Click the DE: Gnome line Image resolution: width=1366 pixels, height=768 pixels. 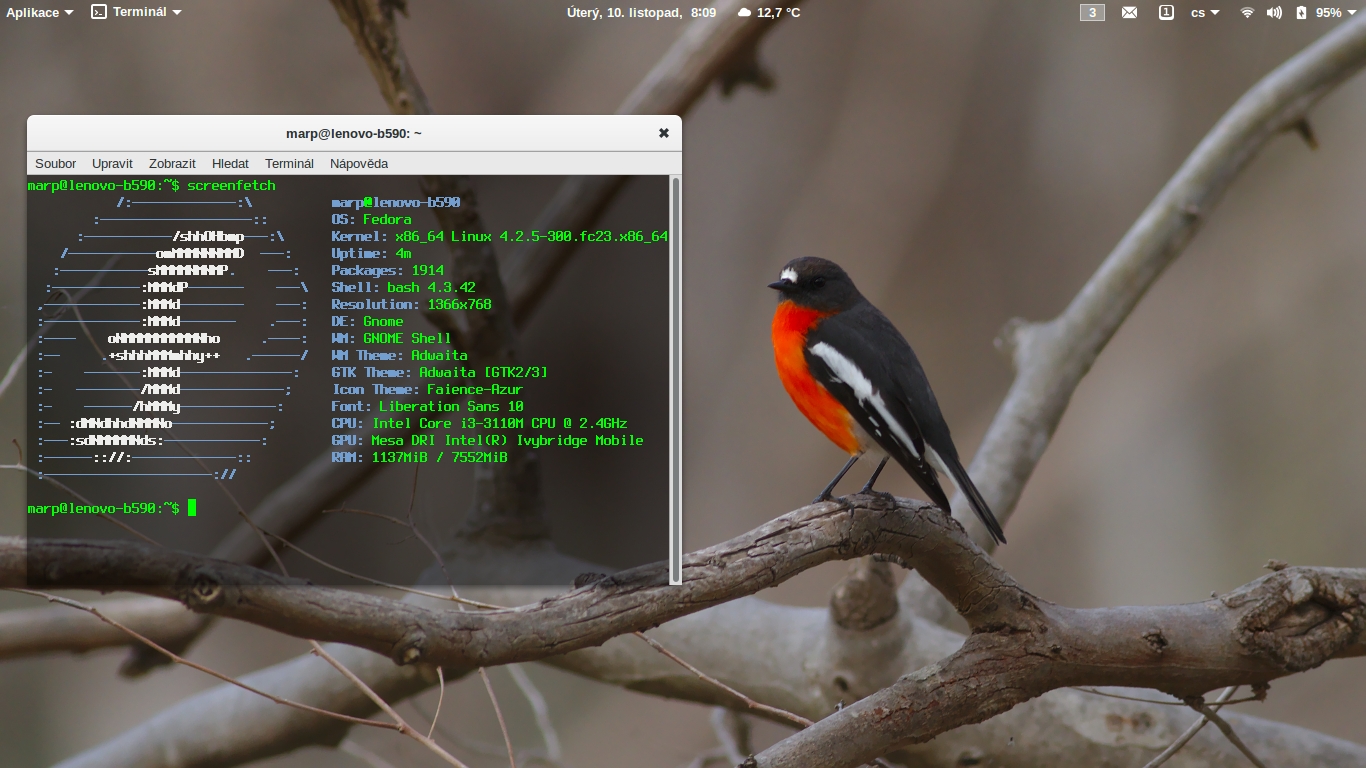coord(367,321)
